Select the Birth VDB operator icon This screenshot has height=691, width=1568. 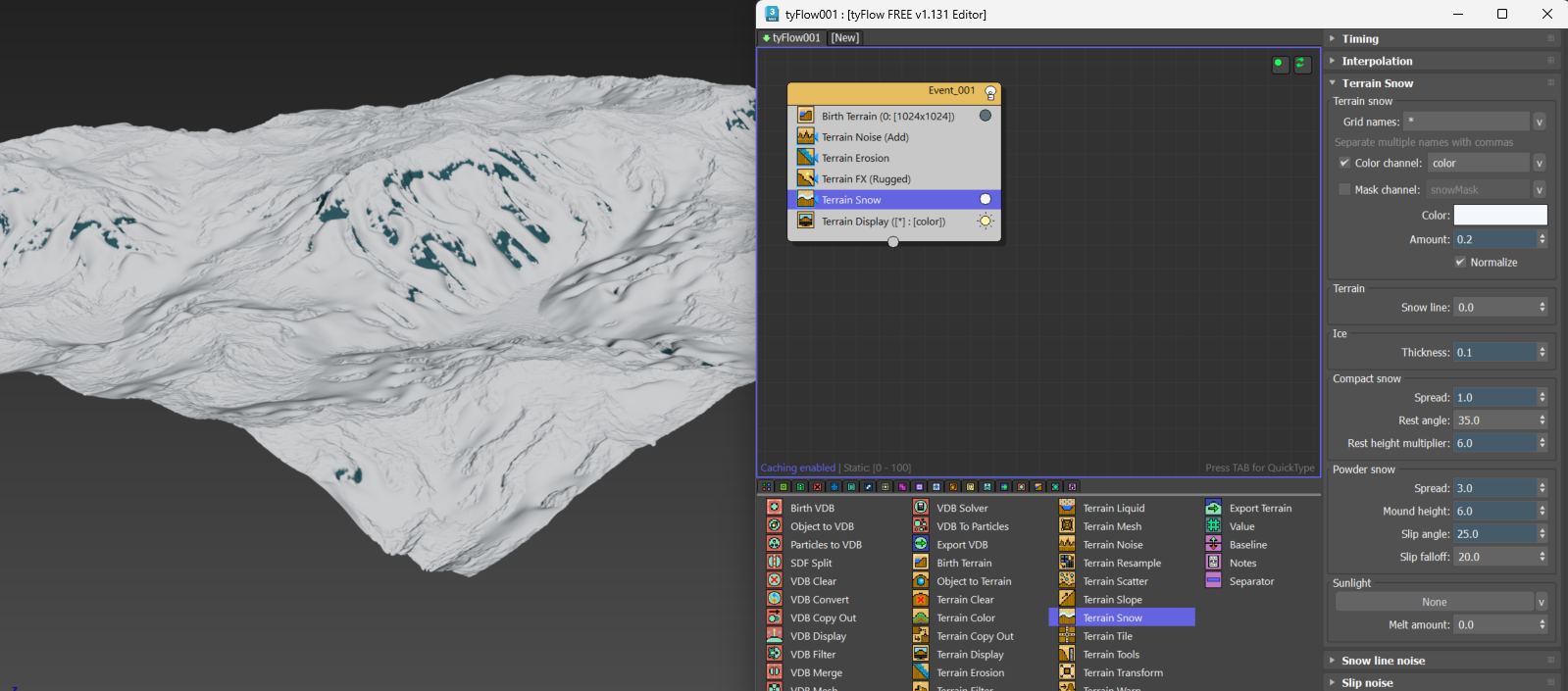point(774,508)
